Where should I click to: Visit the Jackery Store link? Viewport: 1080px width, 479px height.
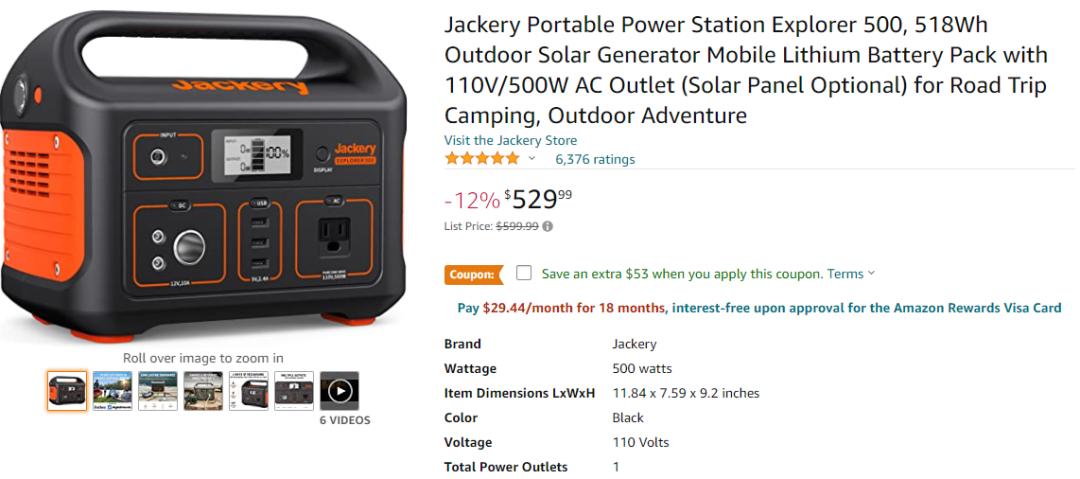click(x=510, y=141)
